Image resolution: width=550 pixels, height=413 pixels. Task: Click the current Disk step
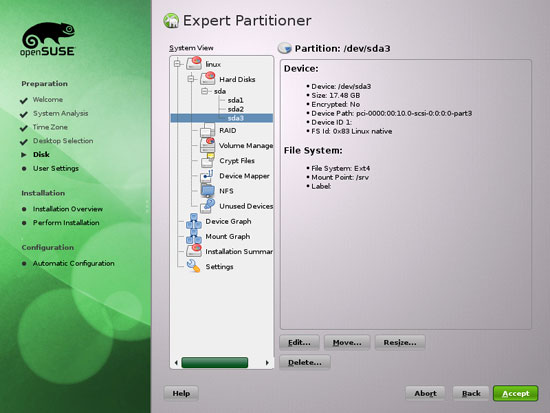click(41, 154)
